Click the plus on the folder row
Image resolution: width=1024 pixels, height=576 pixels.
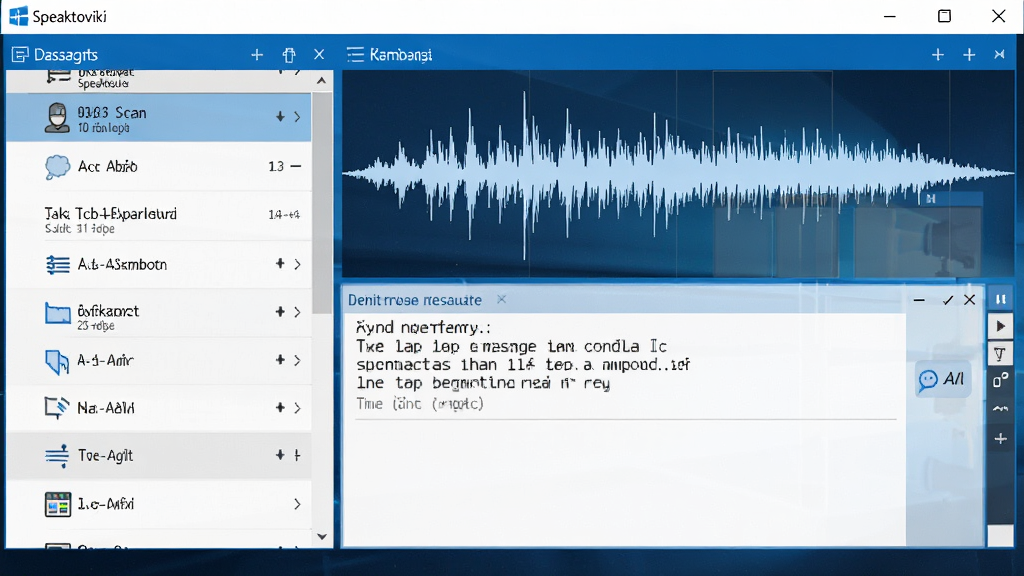(x=280, y=312)
